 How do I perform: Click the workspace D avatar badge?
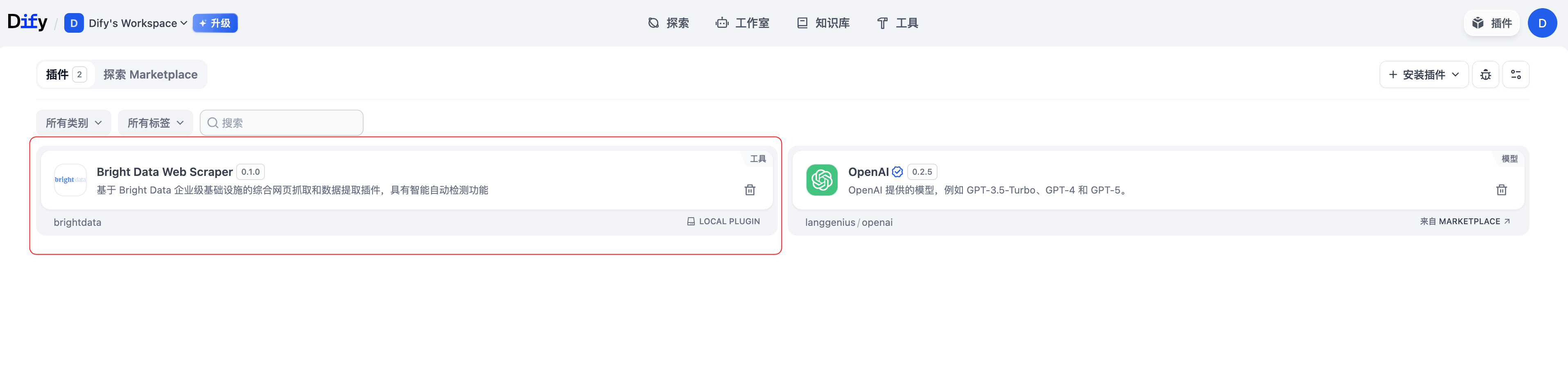coord(74,23)
